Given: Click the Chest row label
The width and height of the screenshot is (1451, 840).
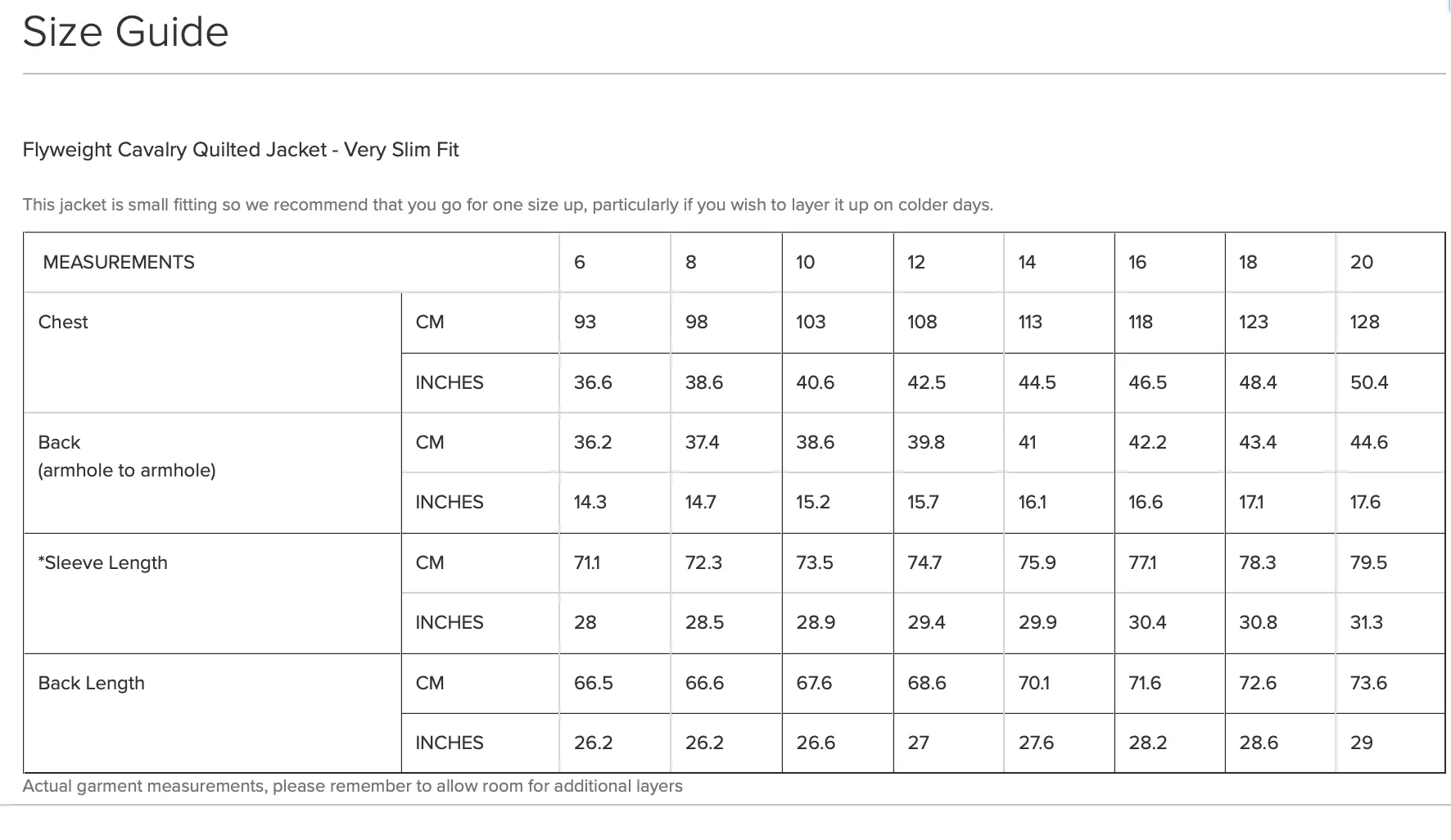Looking at the screenshot, I should point(63,322).
